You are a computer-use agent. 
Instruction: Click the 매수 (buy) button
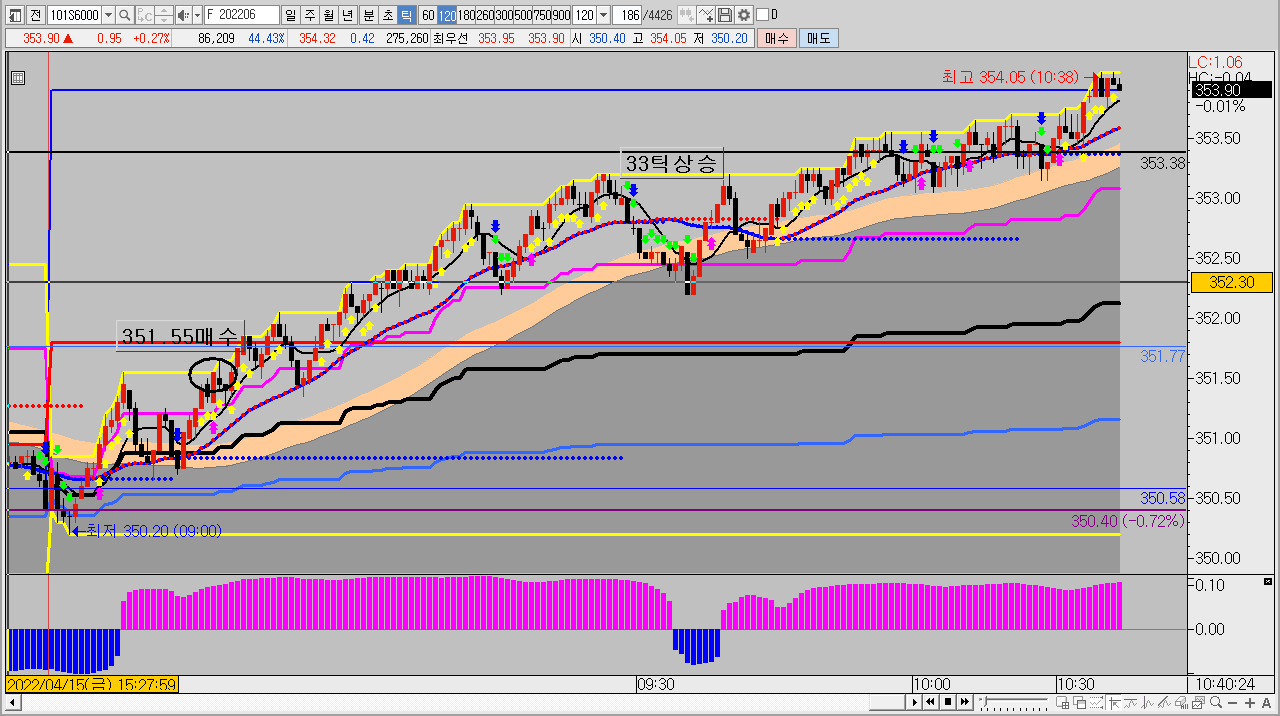tap(777, 38)
